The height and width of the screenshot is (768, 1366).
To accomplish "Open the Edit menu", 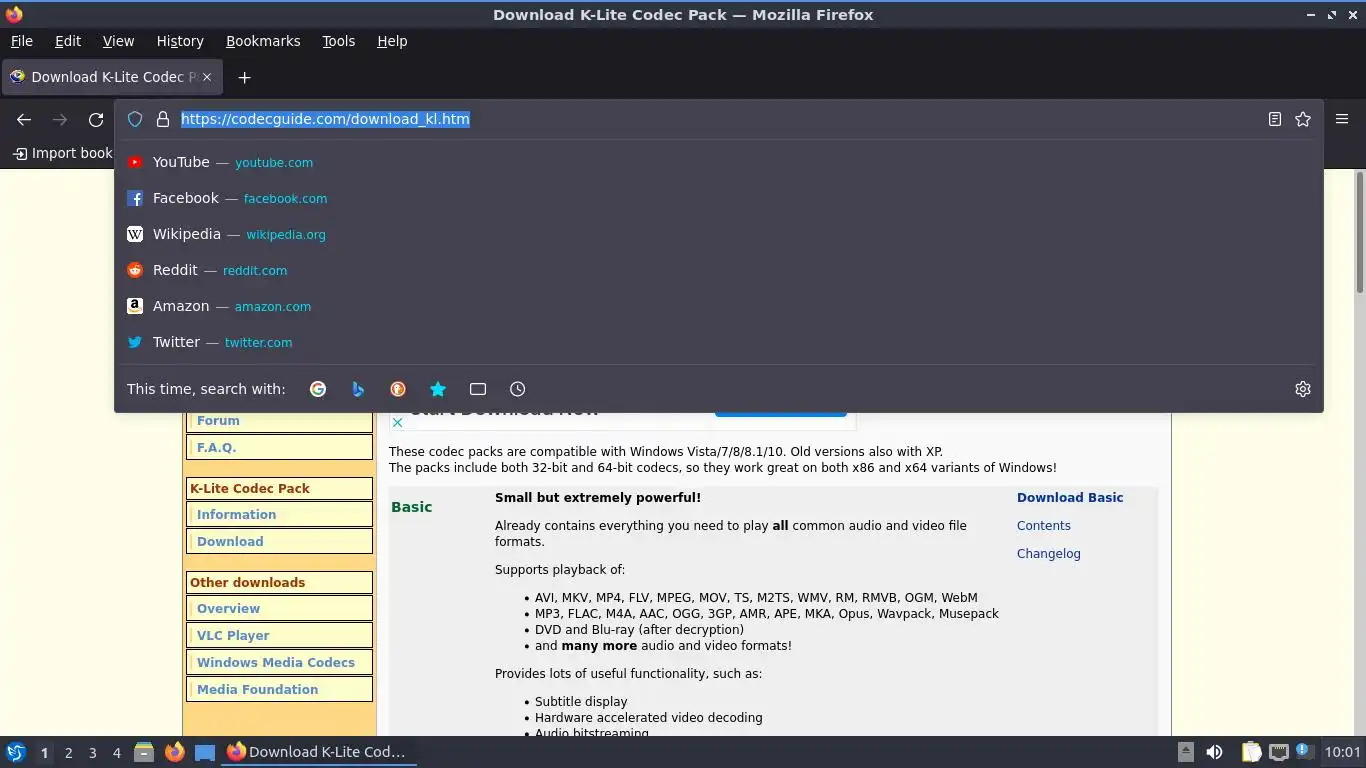I will 68,41.
